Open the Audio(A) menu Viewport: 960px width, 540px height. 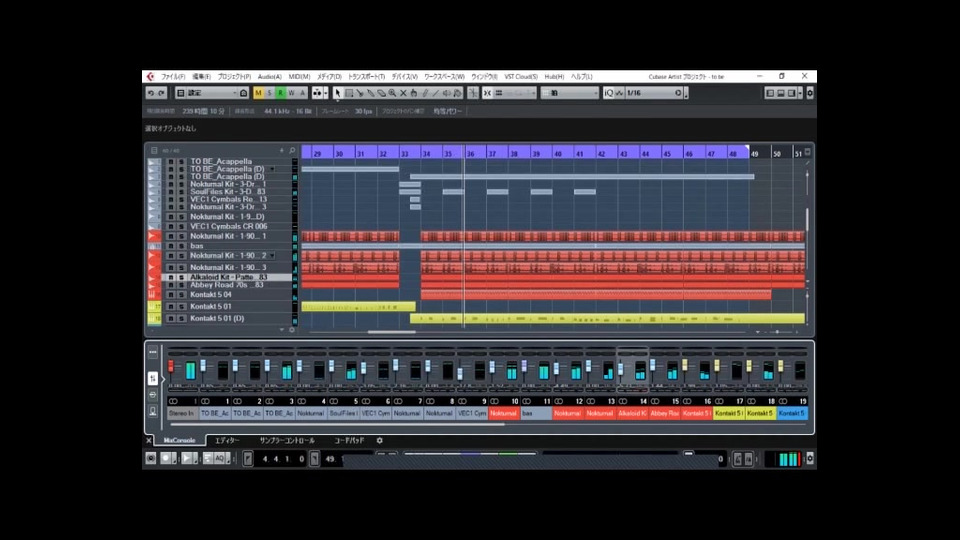(269, 77)
